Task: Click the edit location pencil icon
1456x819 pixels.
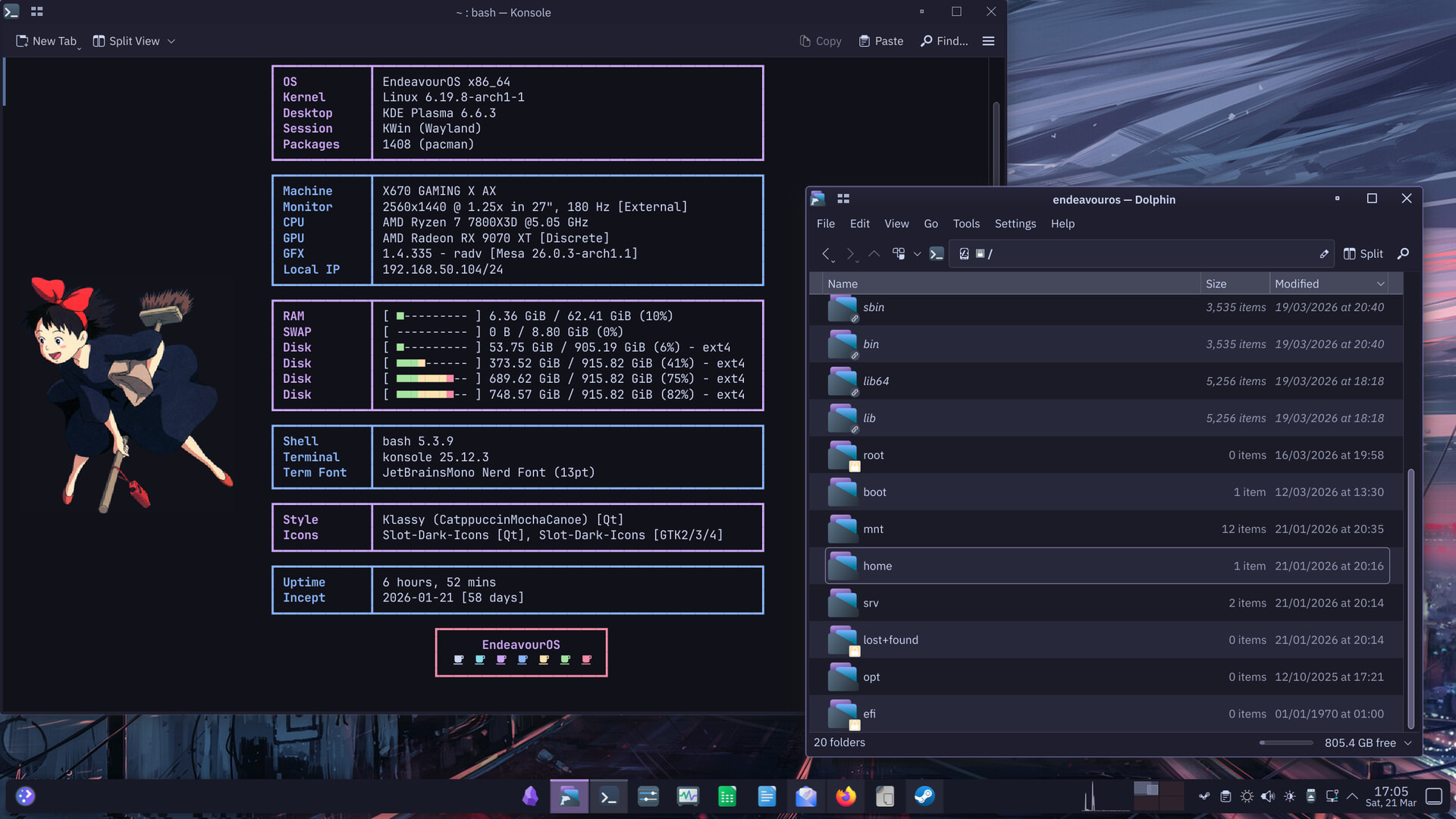Action: click(1324, 254)
